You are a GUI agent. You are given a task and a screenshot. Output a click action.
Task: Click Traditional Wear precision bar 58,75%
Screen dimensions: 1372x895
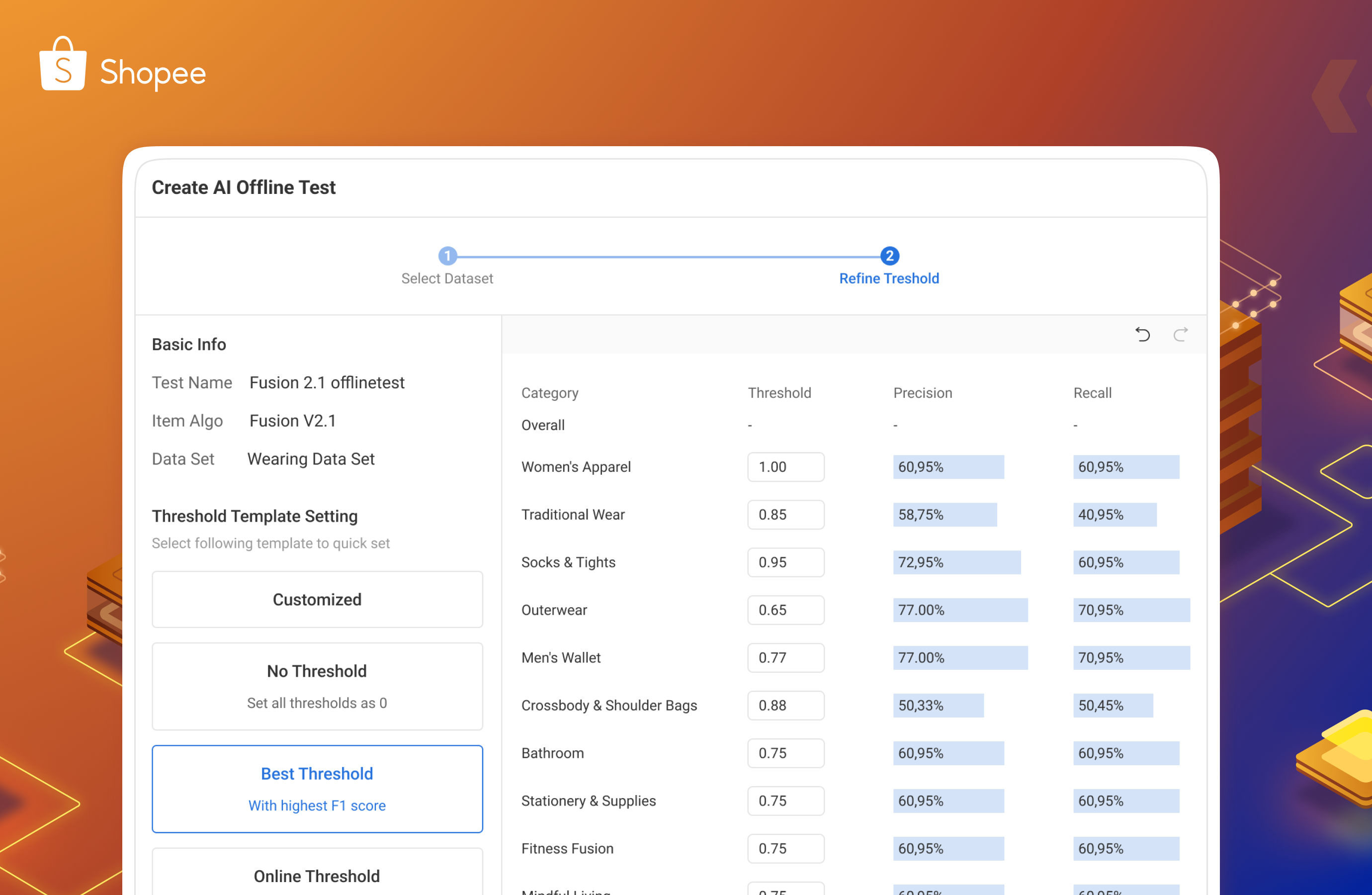[x=945, y=515]
